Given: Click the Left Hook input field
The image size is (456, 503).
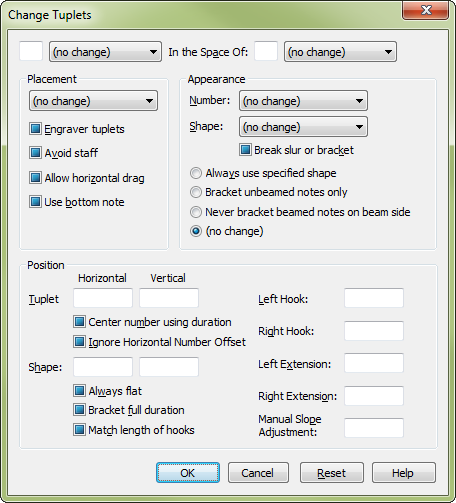Looking at the screenshot, I should (x=374, y=298).
